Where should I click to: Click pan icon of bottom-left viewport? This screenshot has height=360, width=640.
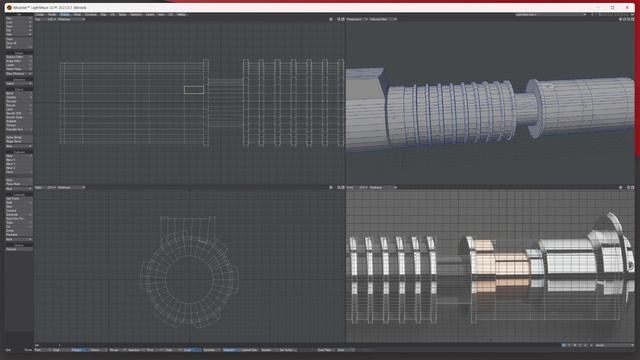(331, 187)
